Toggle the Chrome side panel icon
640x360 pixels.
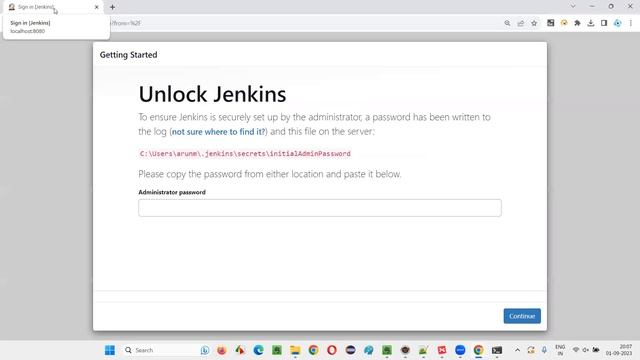pos(604,23)
